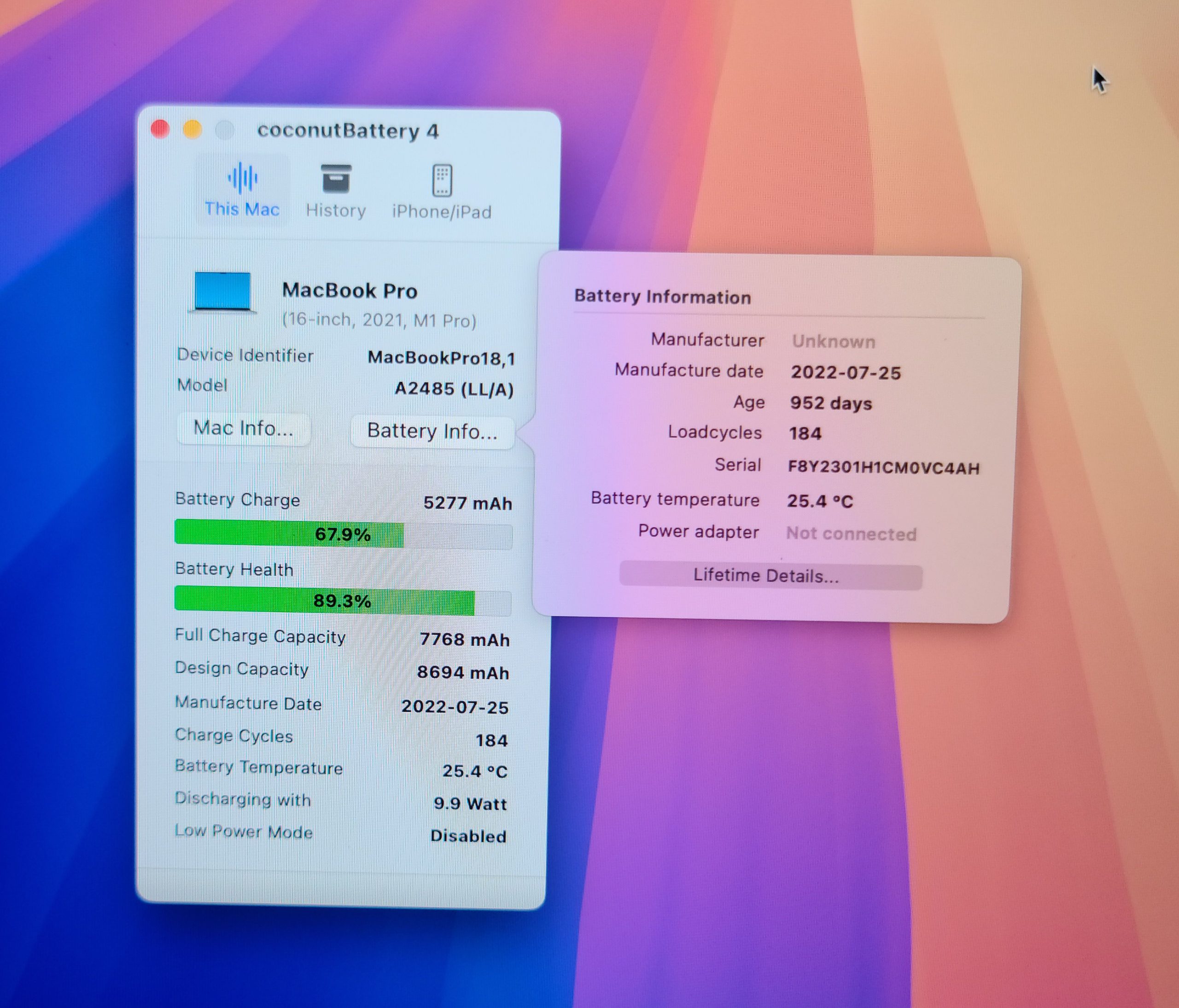Click the MacBook Pro laptop image
Image resolution: width=1179 pixels, height=1008 pixels.
click(x=222, y=292)
